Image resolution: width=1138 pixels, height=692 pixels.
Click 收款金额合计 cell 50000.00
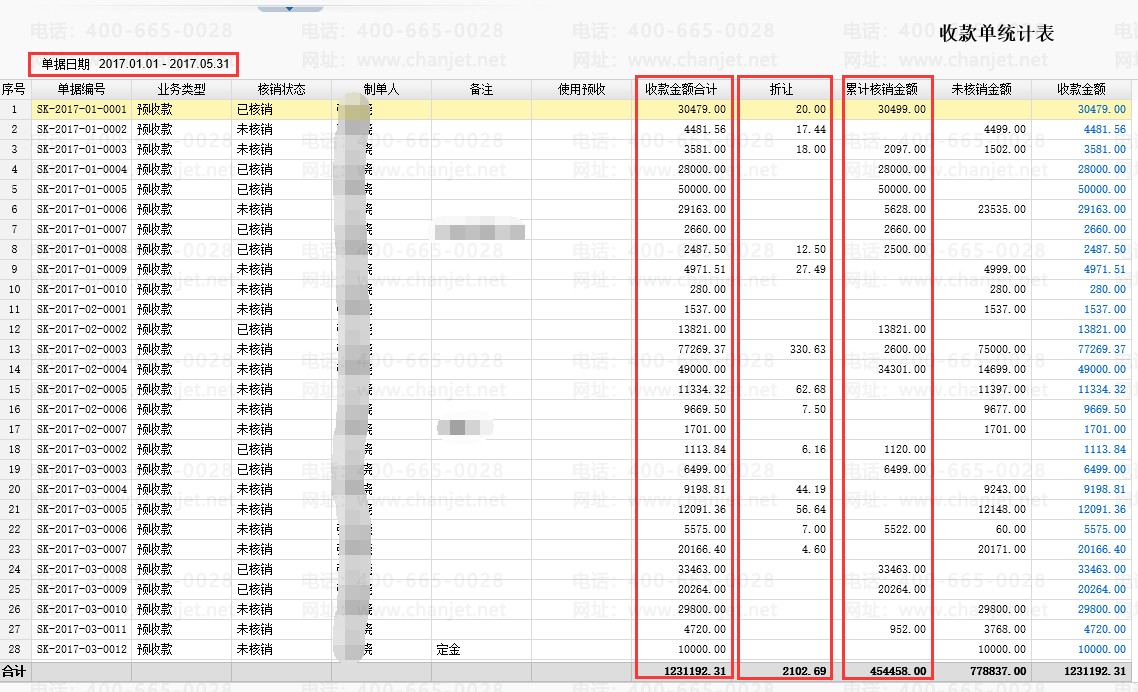[x=701, y=189]
